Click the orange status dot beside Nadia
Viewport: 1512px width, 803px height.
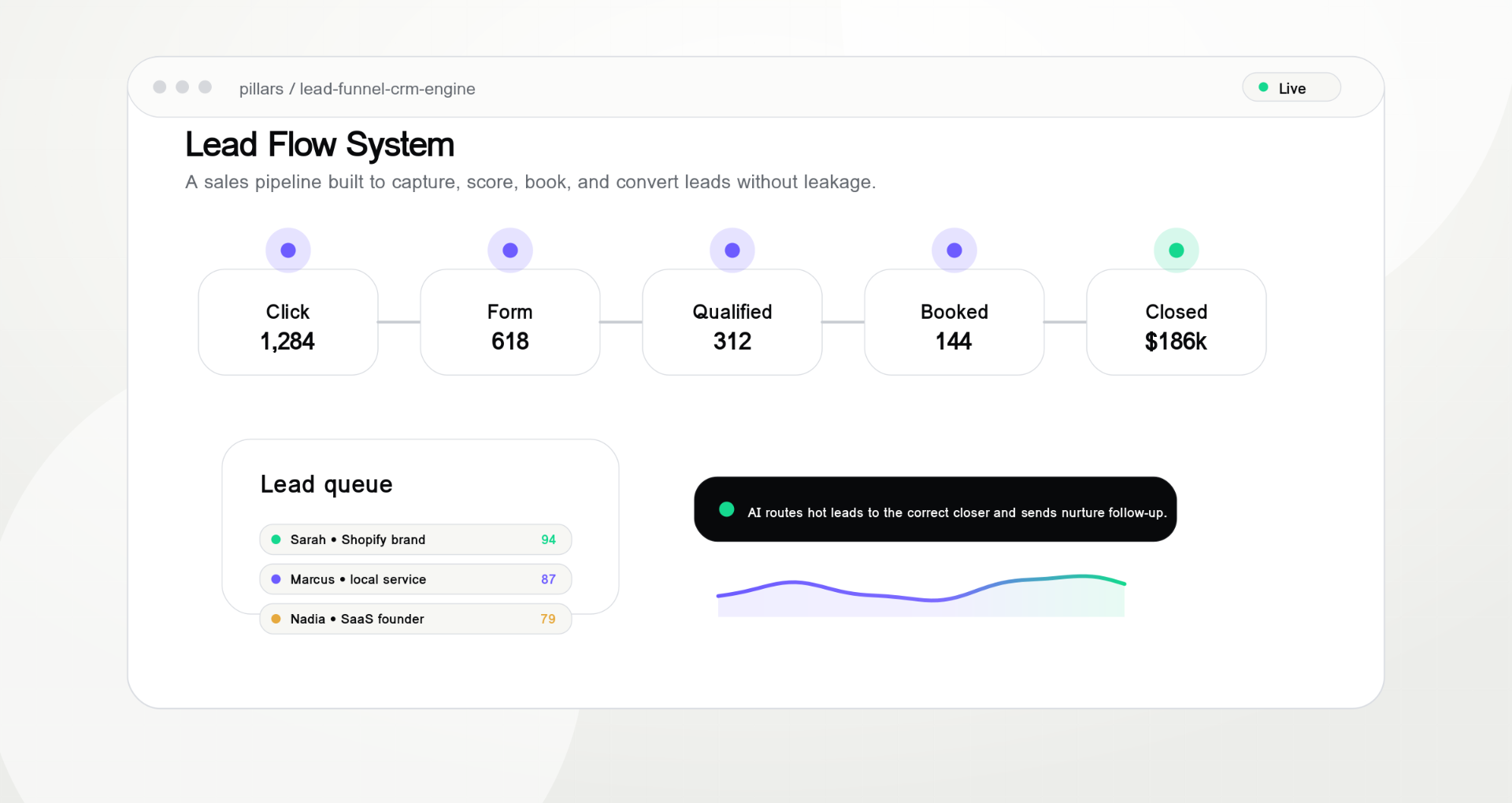[276, 619]
